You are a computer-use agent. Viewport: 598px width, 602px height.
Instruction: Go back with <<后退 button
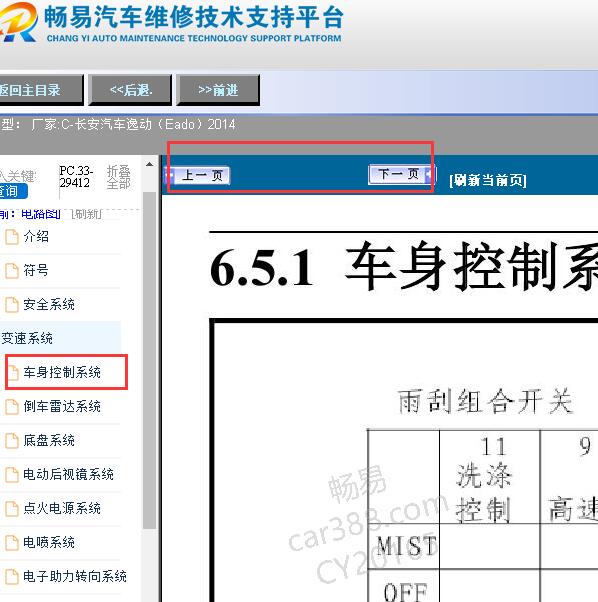click(x=130, y=90)
